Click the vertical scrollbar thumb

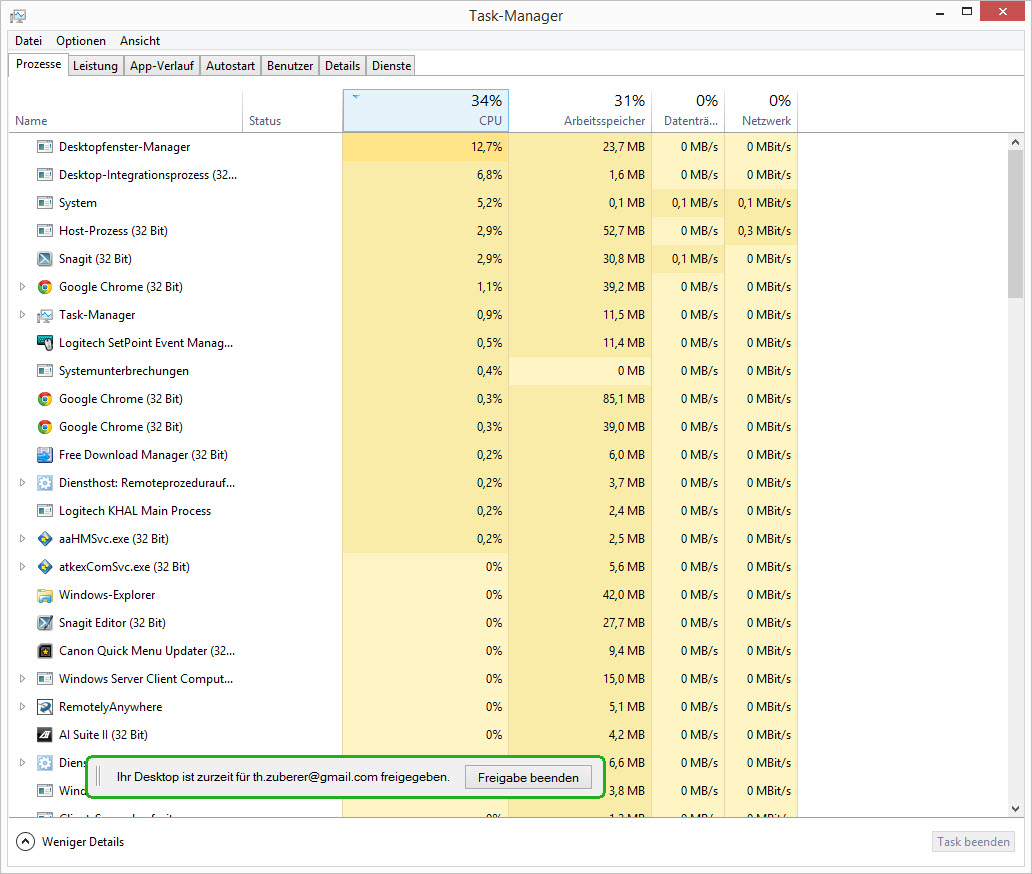pyautogui.click(x=1015, y=224)
